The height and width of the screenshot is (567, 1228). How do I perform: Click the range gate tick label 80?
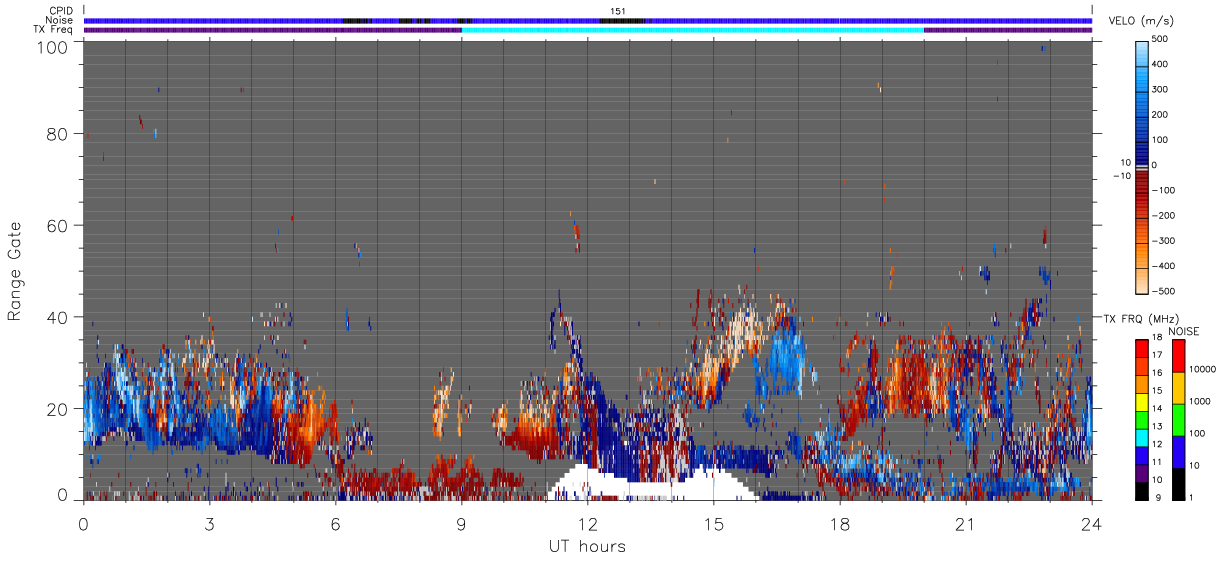[x=57, y=134]
